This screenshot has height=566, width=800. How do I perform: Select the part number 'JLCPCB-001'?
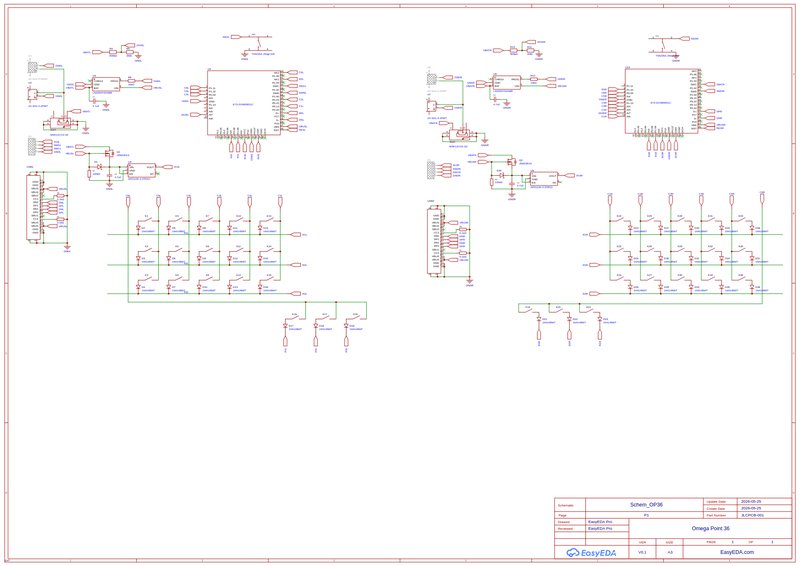pos(753,515)
